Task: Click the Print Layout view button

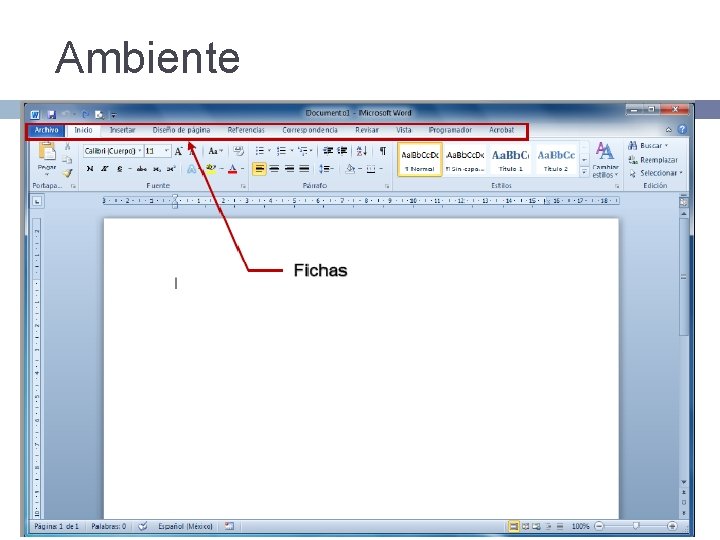Action: point(513,526)
